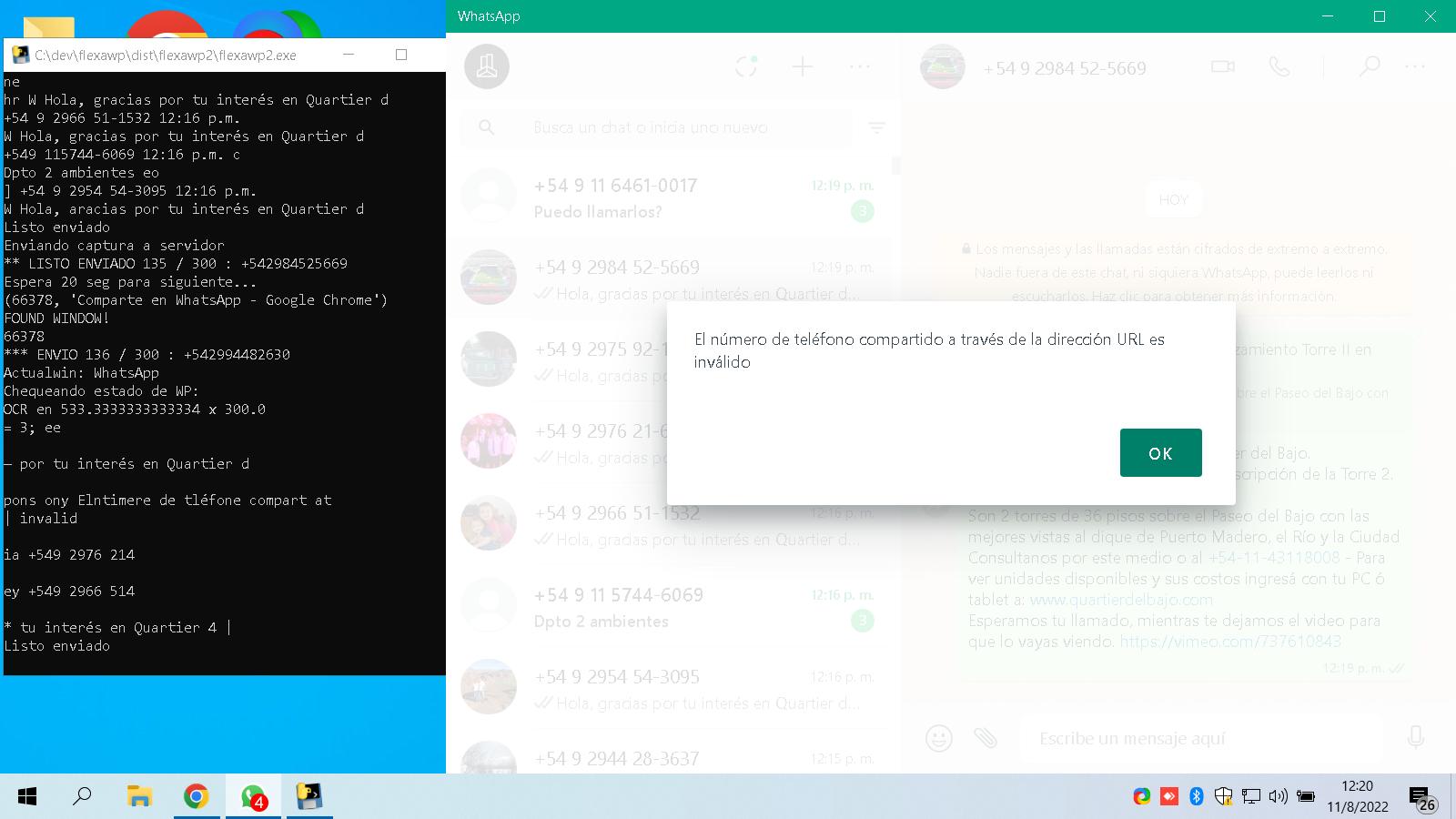Open the Windows Start menu
Image resolution: width=1456 pixels, height=819 pixels.
(x=27, y=796)
